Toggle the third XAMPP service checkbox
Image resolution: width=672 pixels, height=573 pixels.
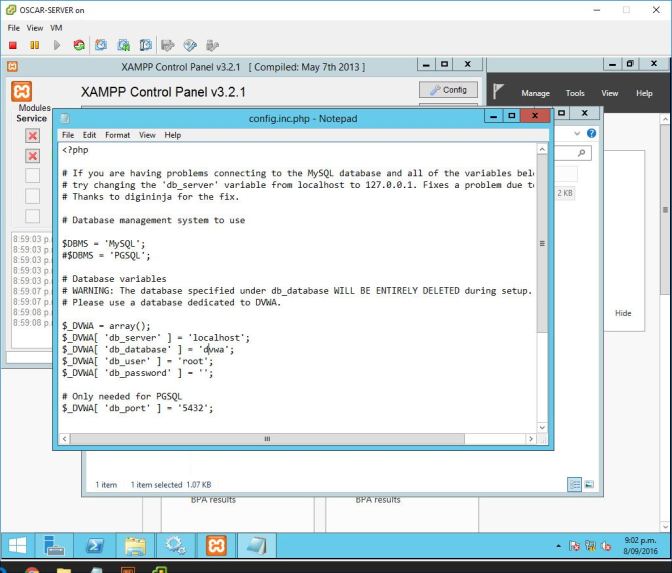point(32,176)
